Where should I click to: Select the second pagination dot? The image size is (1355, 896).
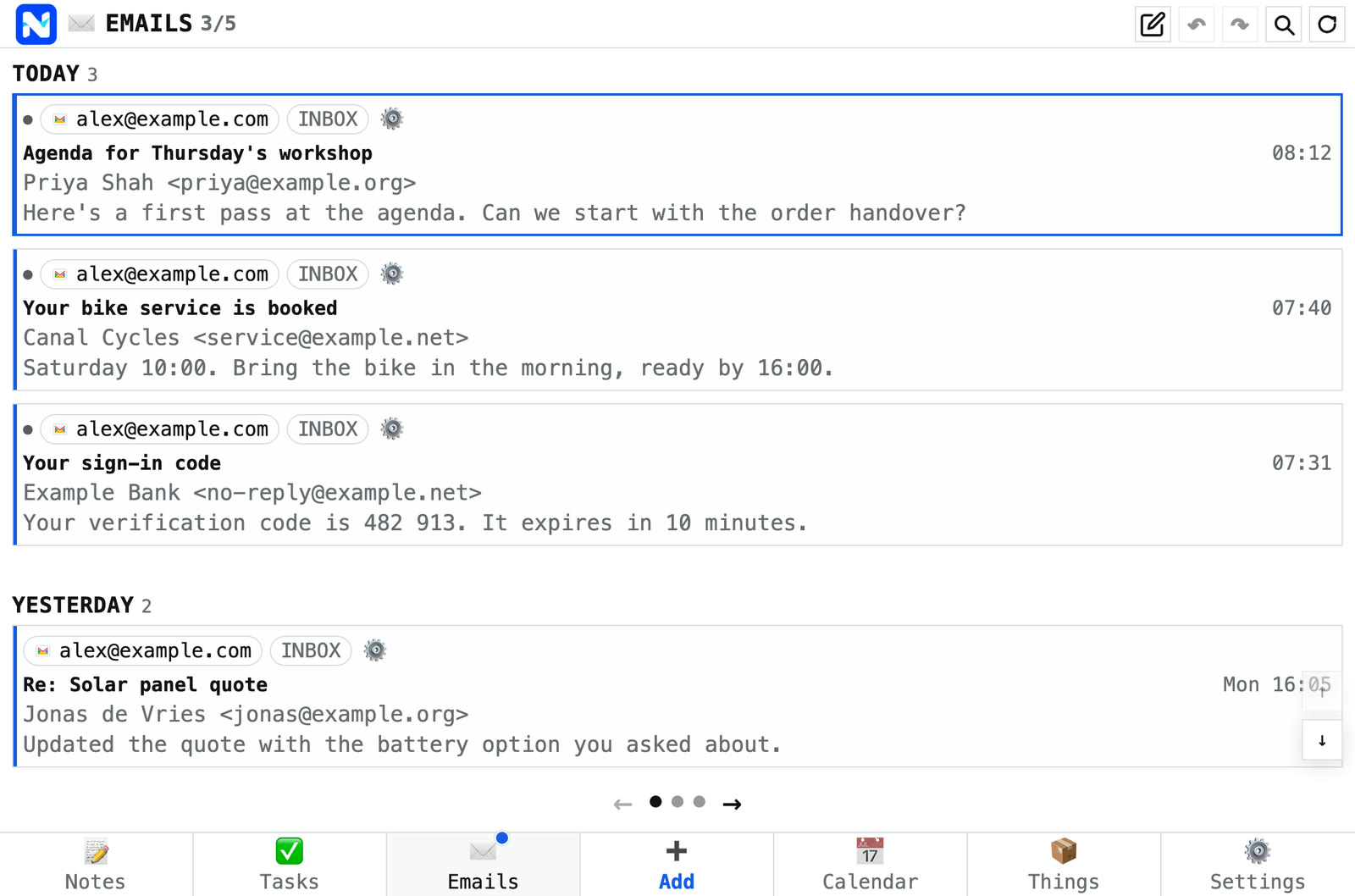coord(677,801)
